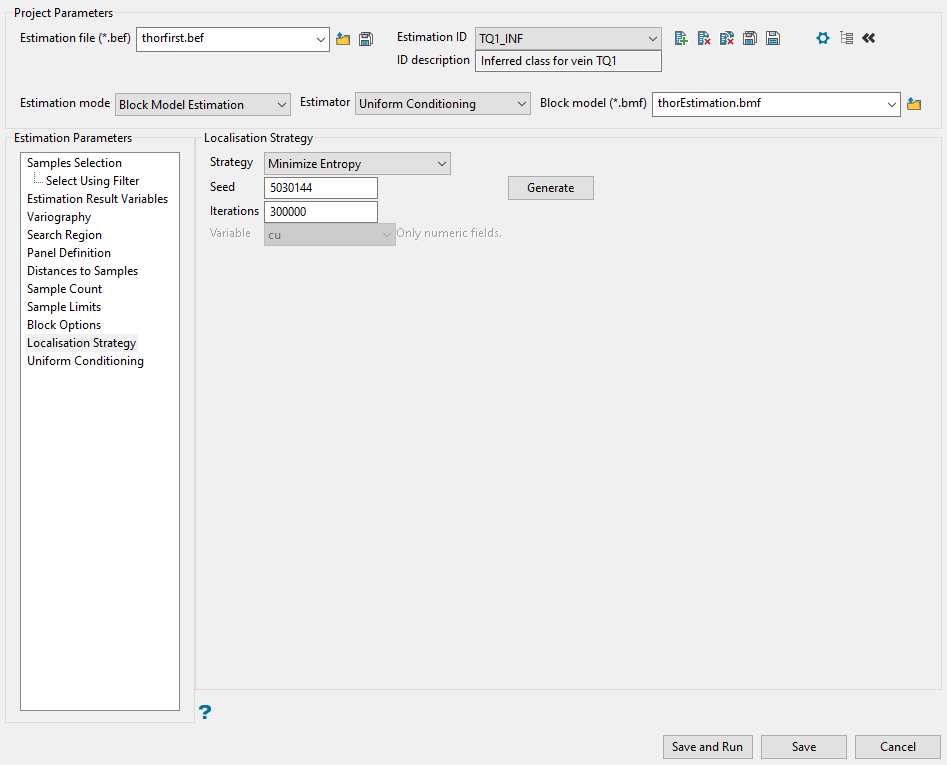Click the delete all estimation IDs icon

click(727, 38)
